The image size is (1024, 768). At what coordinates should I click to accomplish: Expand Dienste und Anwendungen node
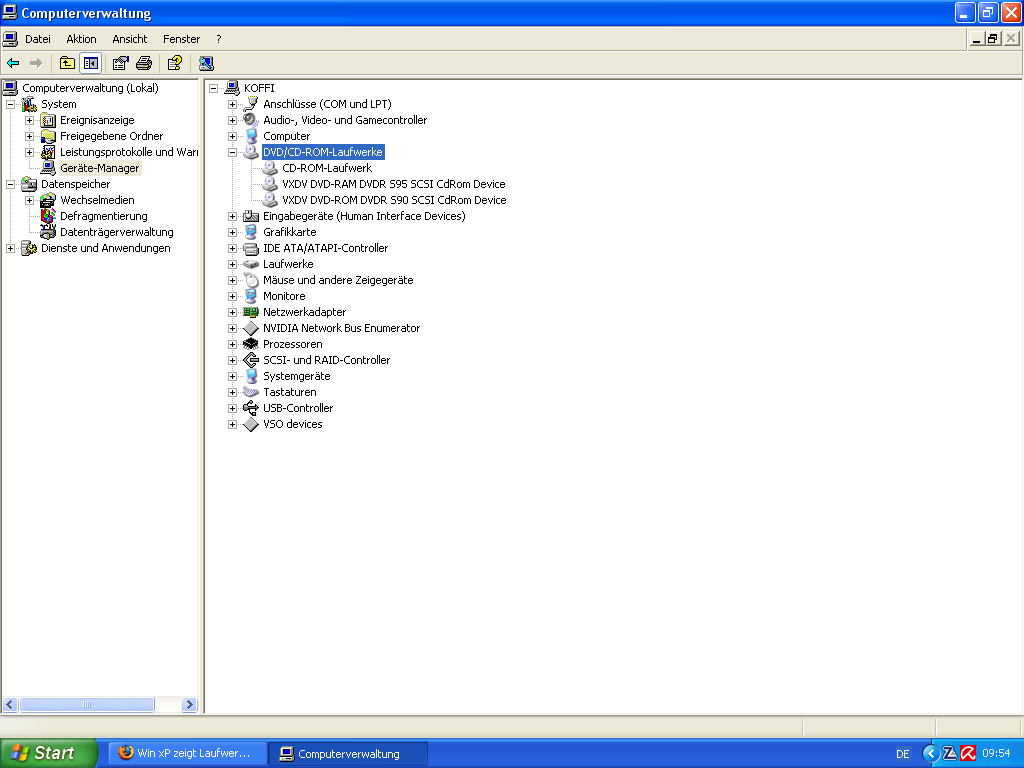(10, 248)
